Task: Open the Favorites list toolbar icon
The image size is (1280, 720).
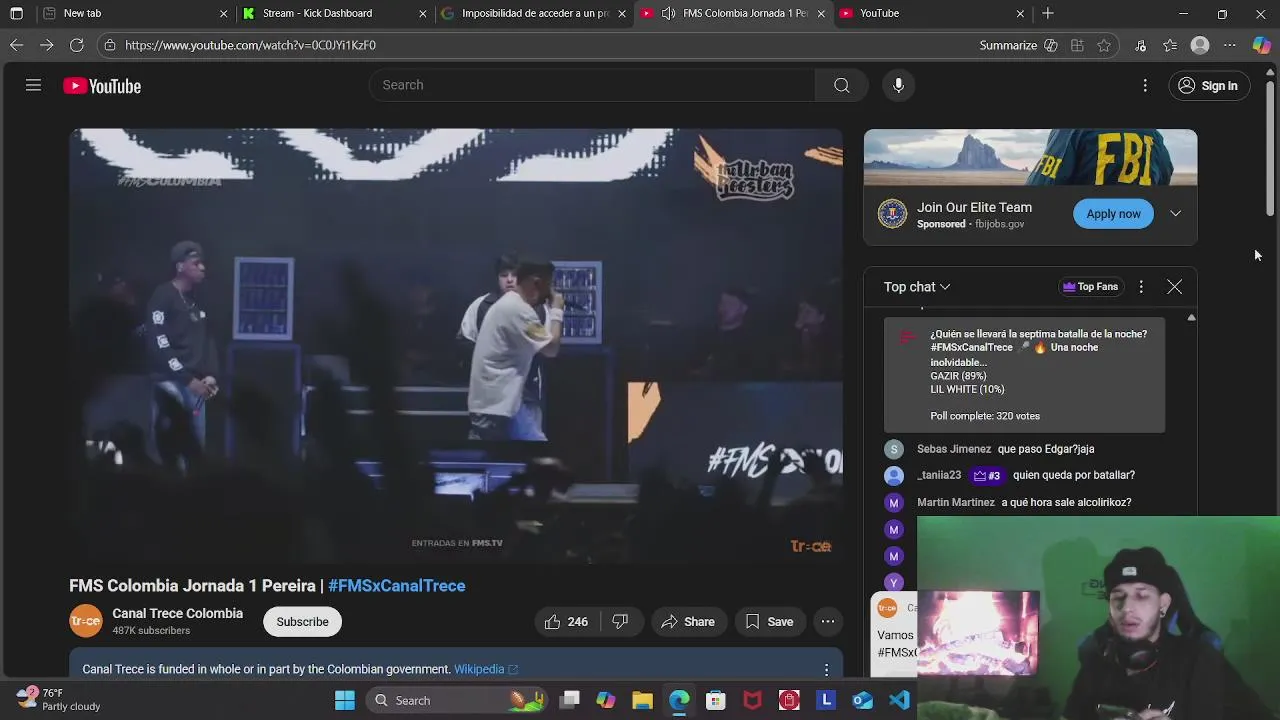Action: pos(1170,45)
